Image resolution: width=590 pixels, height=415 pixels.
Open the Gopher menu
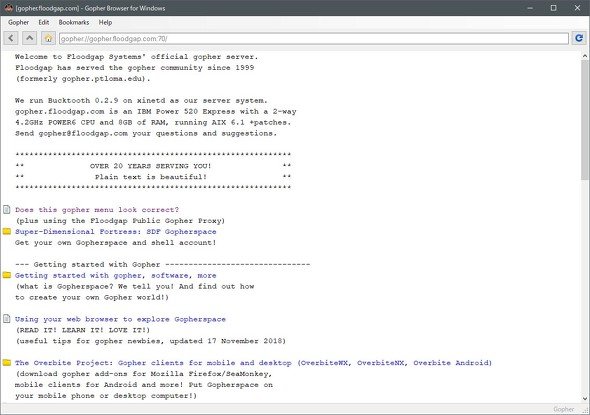coord(18,23)
